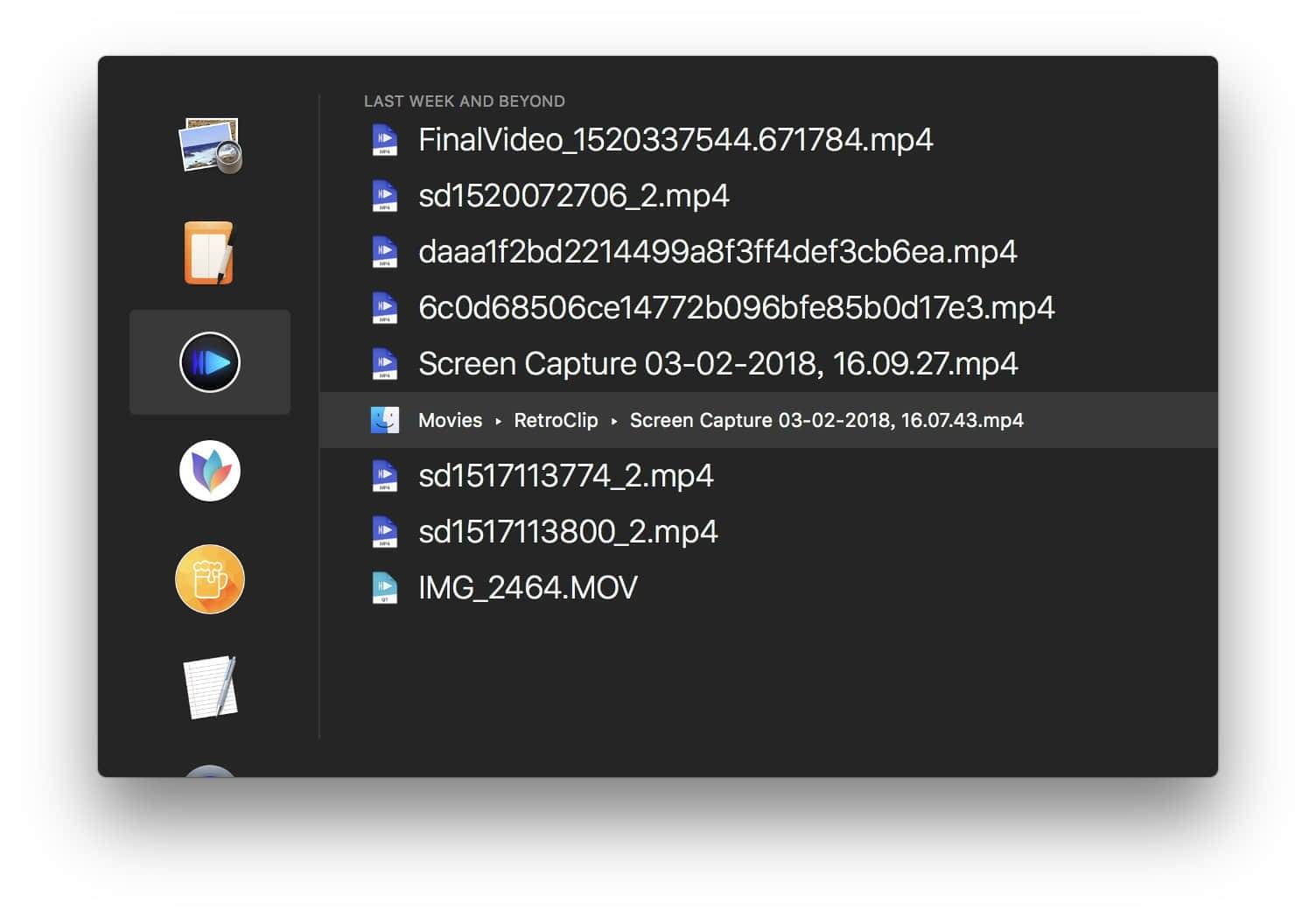The image size is (1316, 917).
Task: Open FinalVideo_1520337544.671784.mp4
Action: [x=675, y=140]
